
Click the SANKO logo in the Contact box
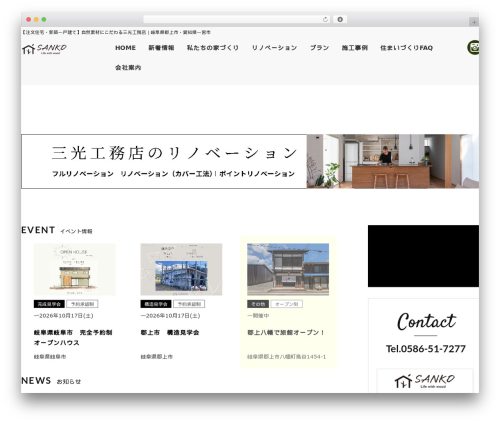pos(425,381)
